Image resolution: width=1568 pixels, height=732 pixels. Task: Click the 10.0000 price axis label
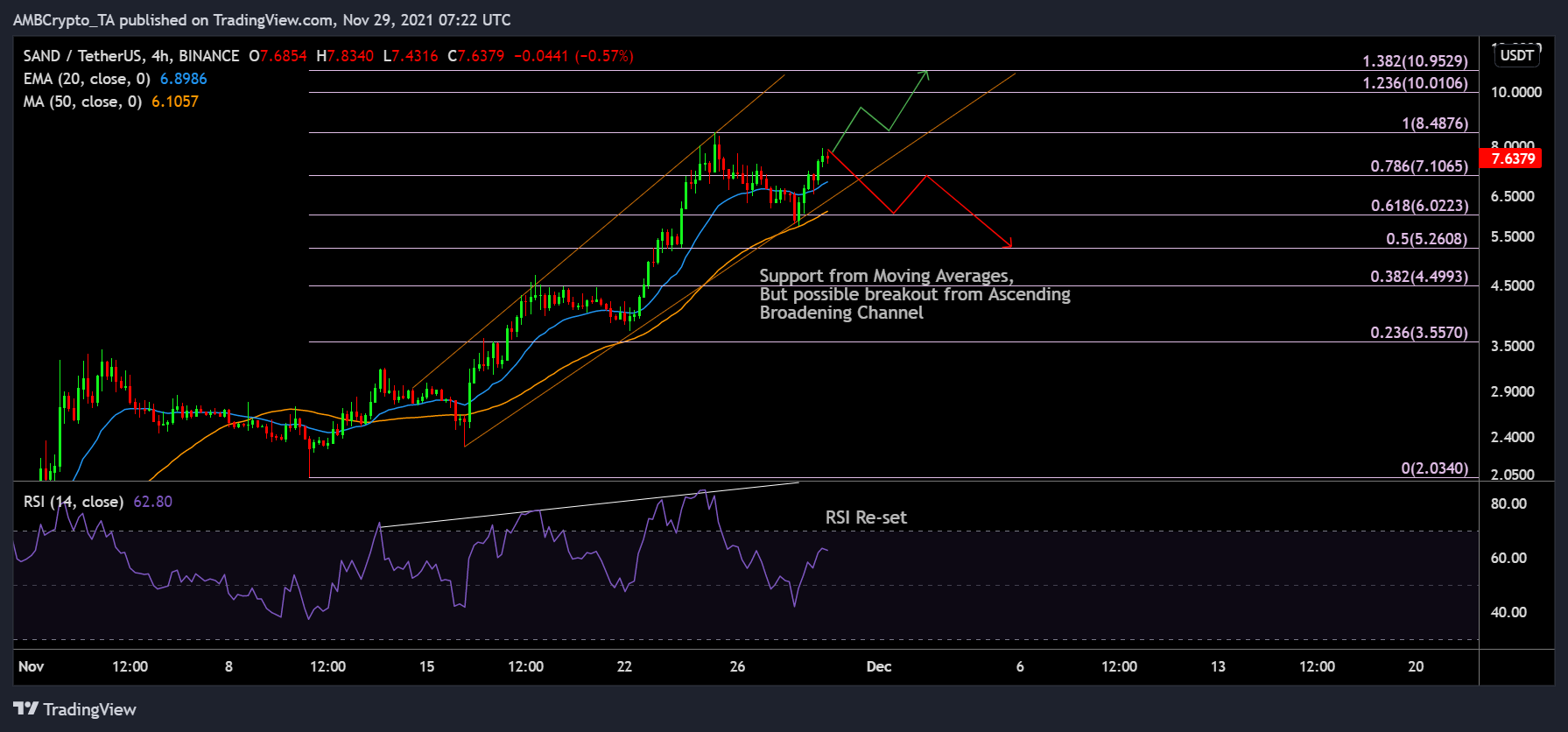[x=1516, y=92]
